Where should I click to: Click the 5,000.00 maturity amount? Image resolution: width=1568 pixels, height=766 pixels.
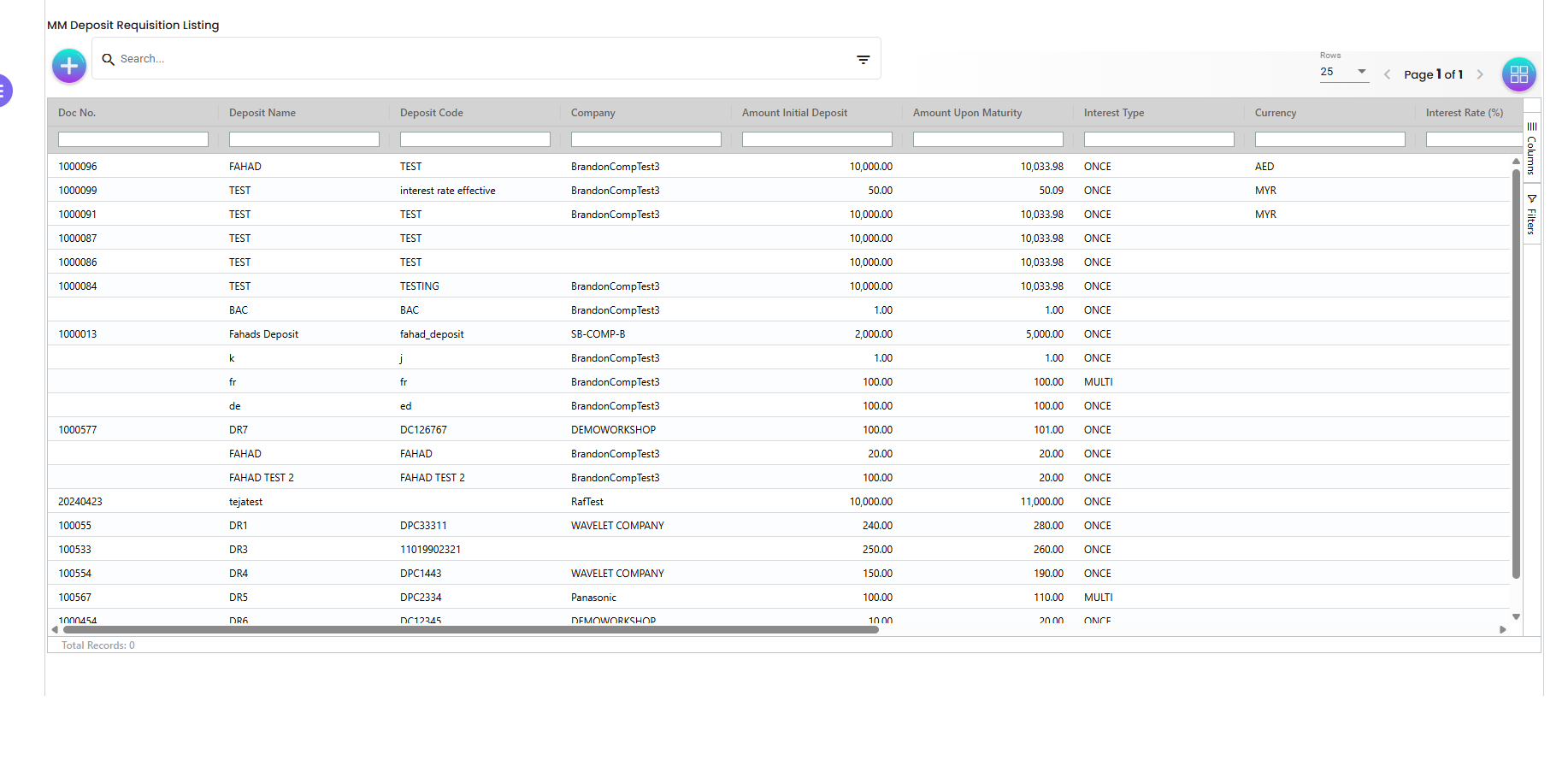(x=1045, y=334)
